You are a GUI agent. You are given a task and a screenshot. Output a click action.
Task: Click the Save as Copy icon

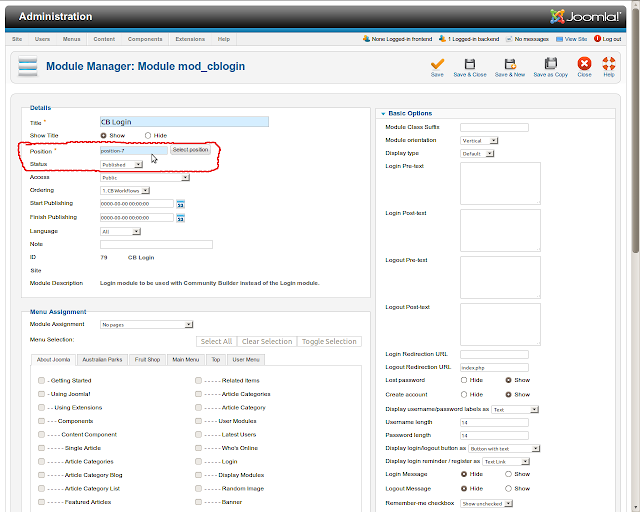click(551, 64)
